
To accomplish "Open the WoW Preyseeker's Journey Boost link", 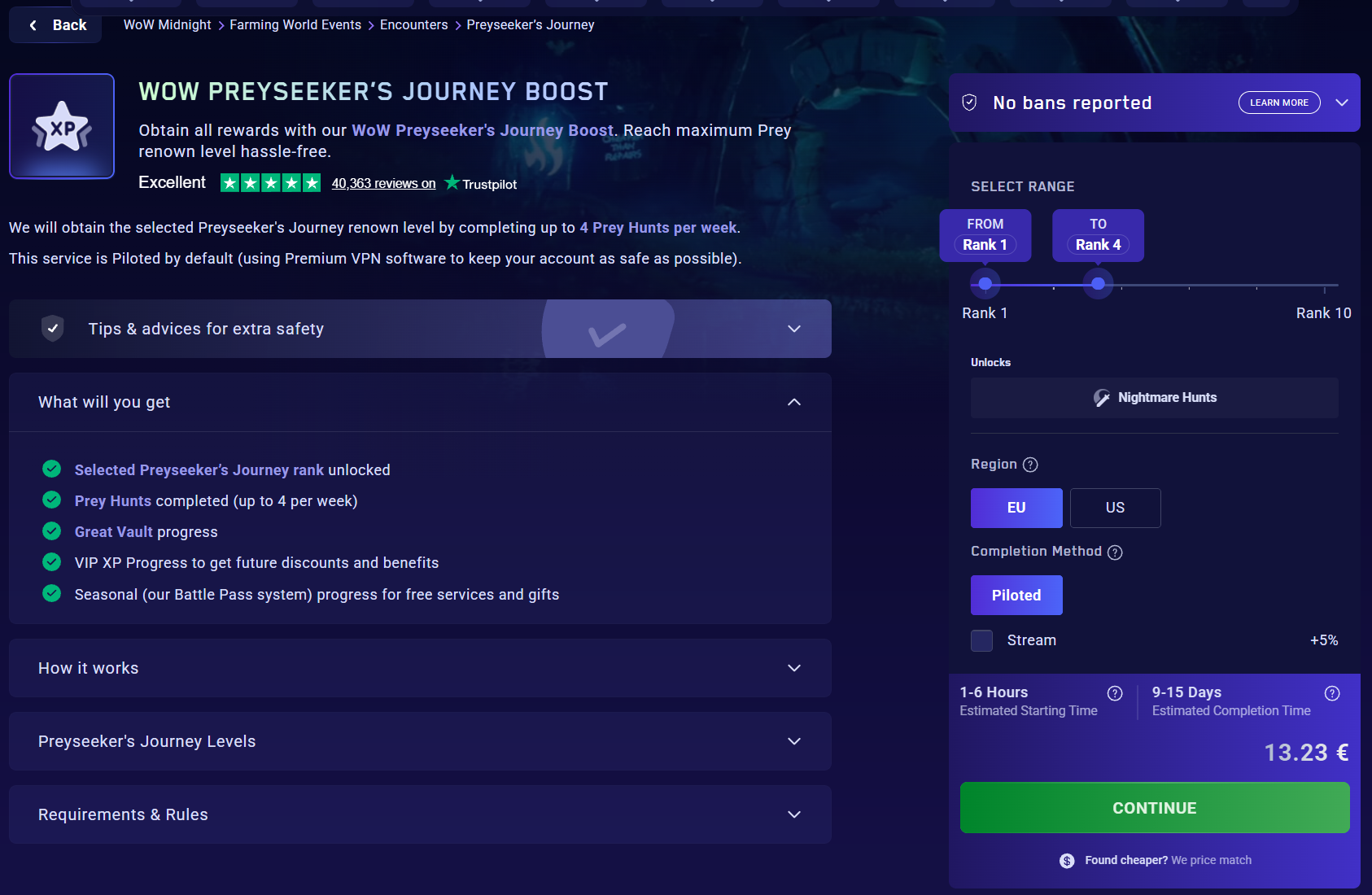I will (483, 130).
